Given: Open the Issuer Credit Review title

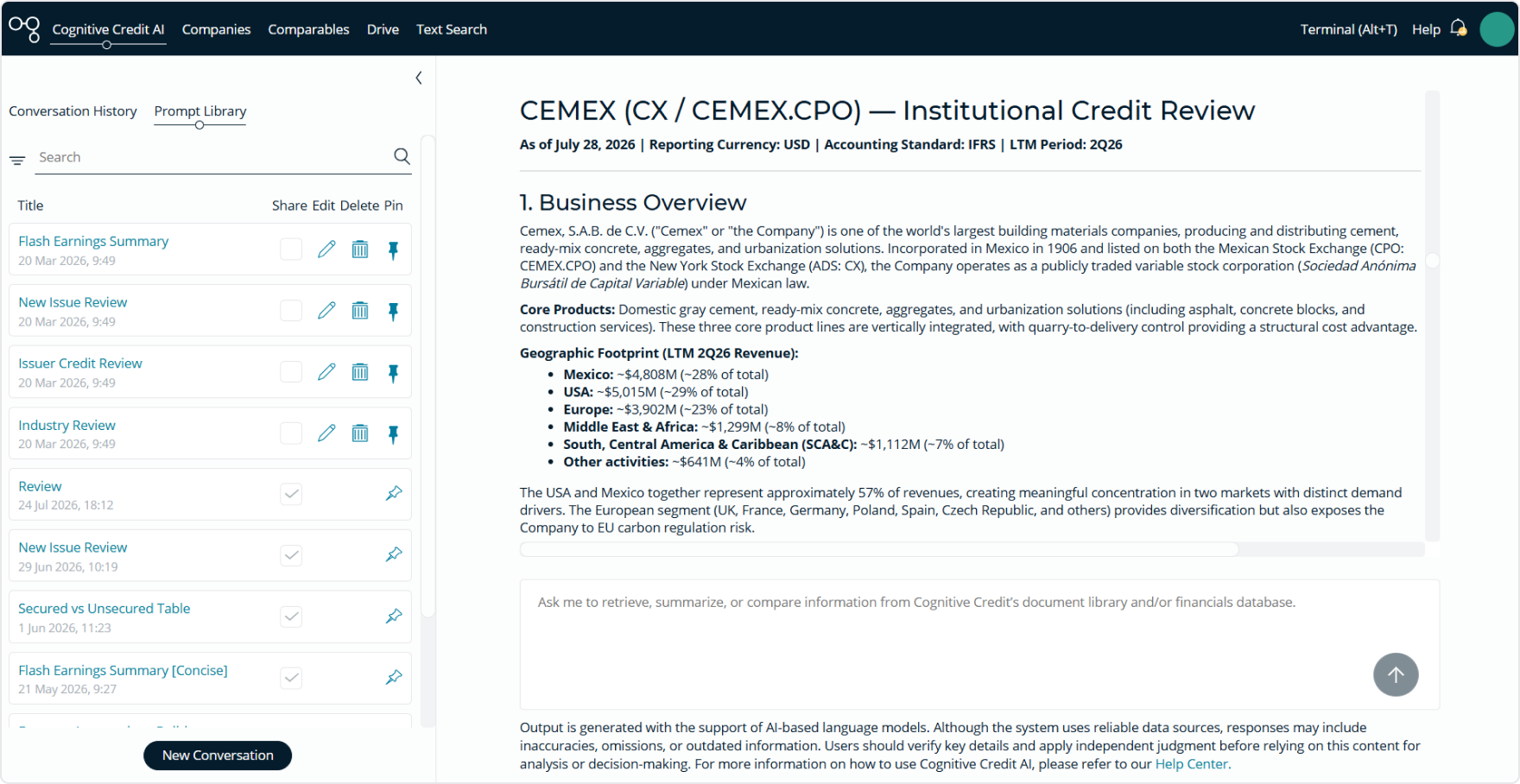Looking at the screenshot, I should (x=80, y=364).
